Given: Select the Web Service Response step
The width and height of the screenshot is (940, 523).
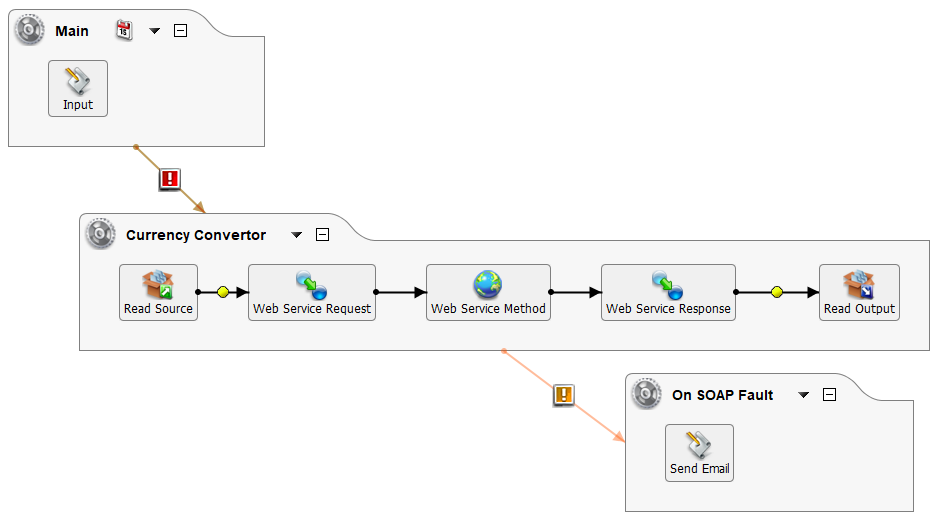Looking at the screenshot, I should click(x=668, y=292).
